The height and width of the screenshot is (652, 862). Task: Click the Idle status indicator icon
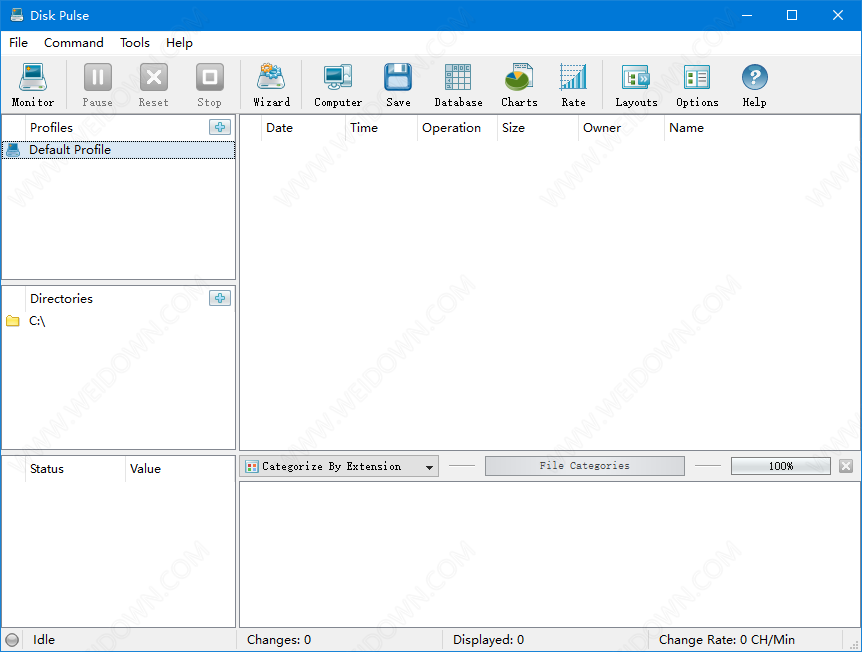(x=12, y=639)
